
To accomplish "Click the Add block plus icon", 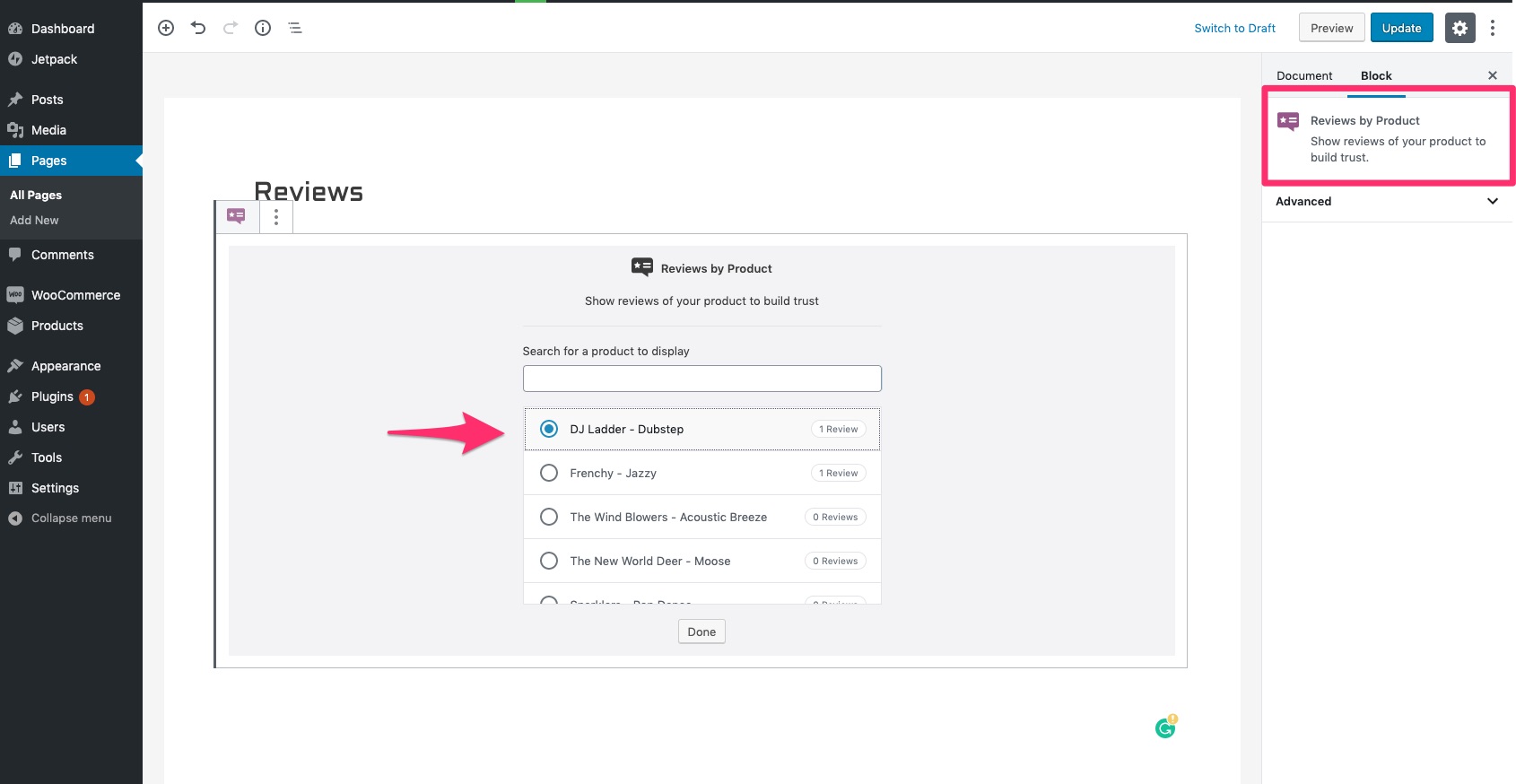I will 166,28.
